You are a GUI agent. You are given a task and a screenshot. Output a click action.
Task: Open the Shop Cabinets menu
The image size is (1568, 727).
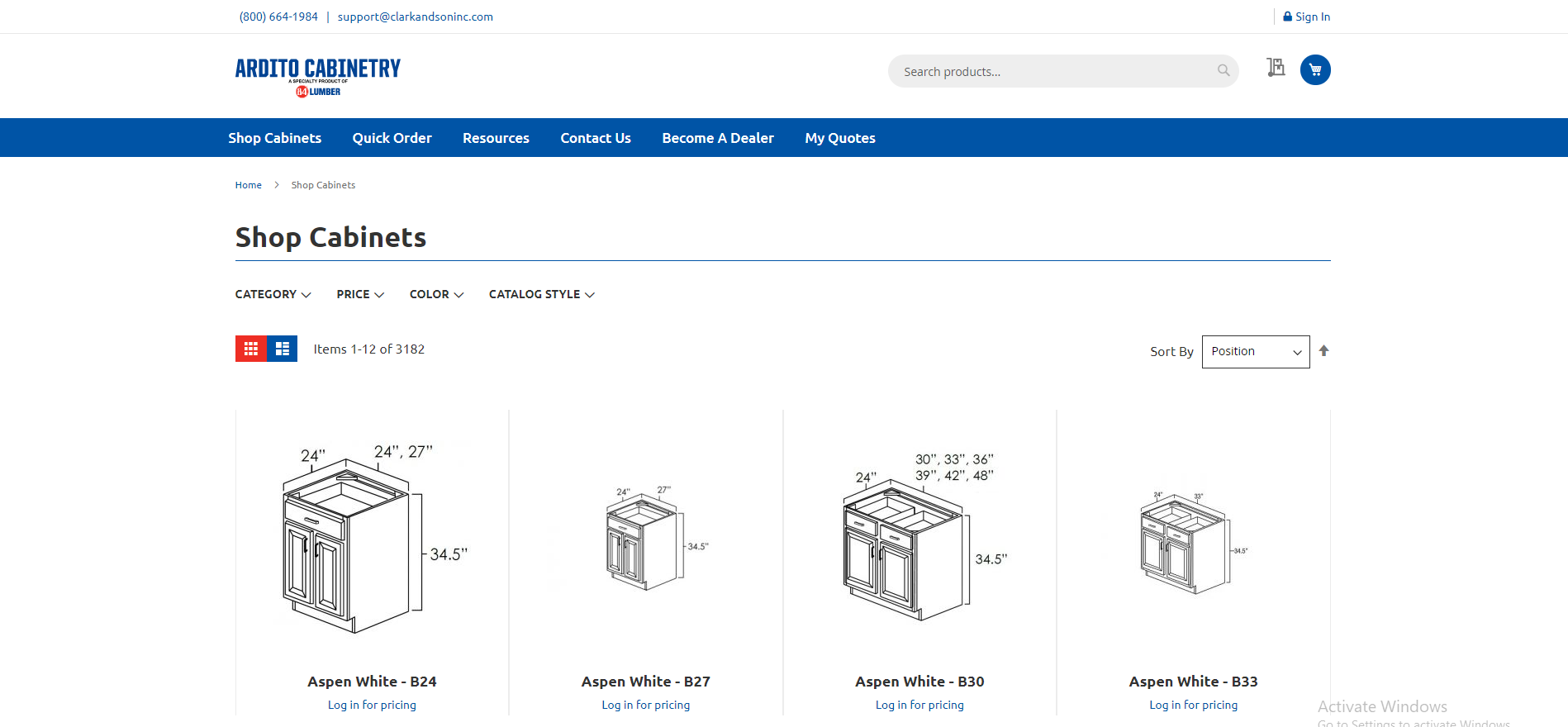275,138
